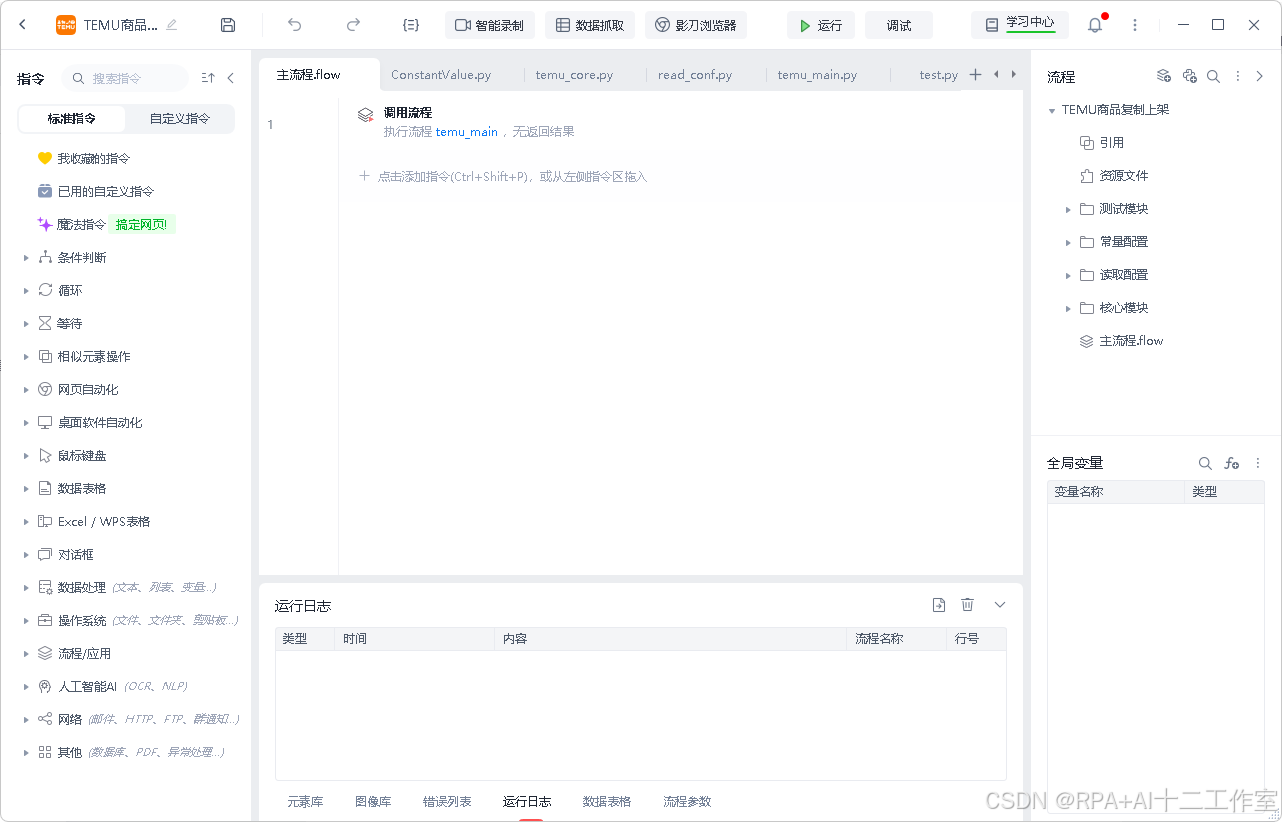Start 智能录制 smart recording
This screenshot has width=1282, height=822.
coord(489,25)
